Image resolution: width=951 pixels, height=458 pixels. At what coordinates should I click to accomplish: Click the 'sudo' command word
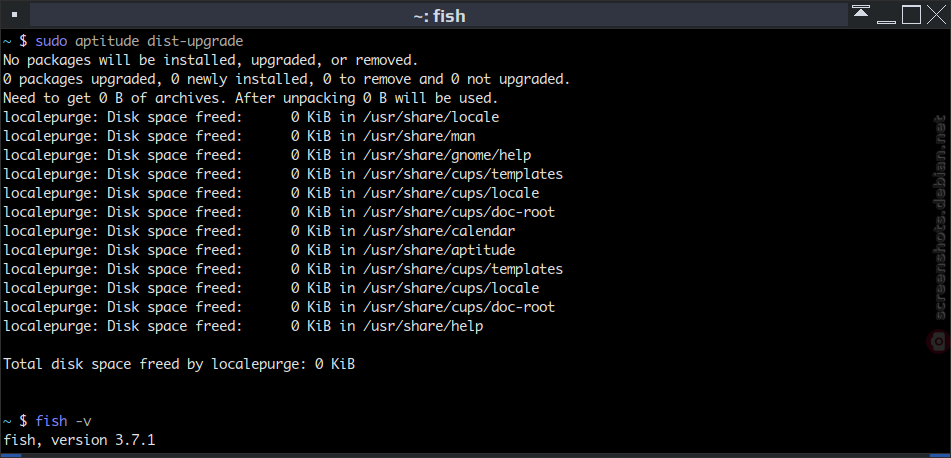point(52,41)
